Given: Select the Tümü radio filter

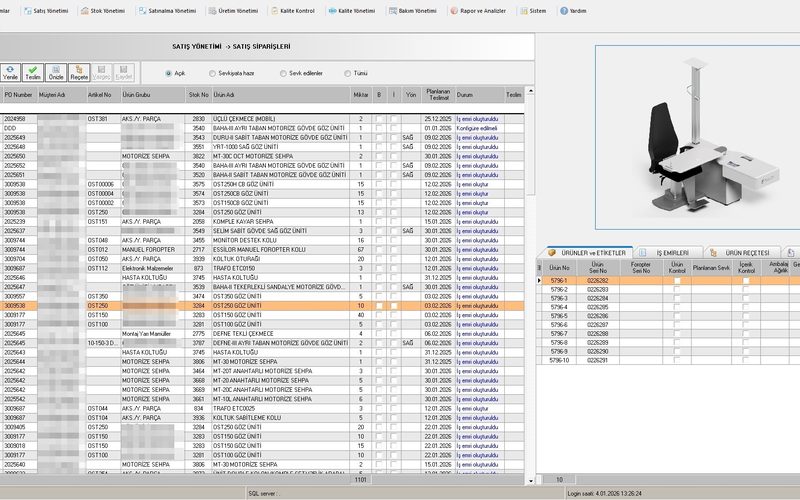Looking at the screenshot, I should pos(347,73).
